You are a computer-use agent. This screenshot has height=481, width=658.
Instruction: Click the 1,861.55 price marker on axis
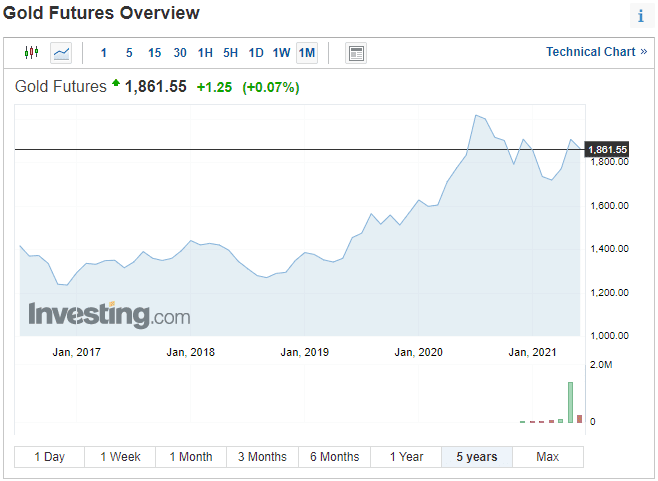pos(607,149)
